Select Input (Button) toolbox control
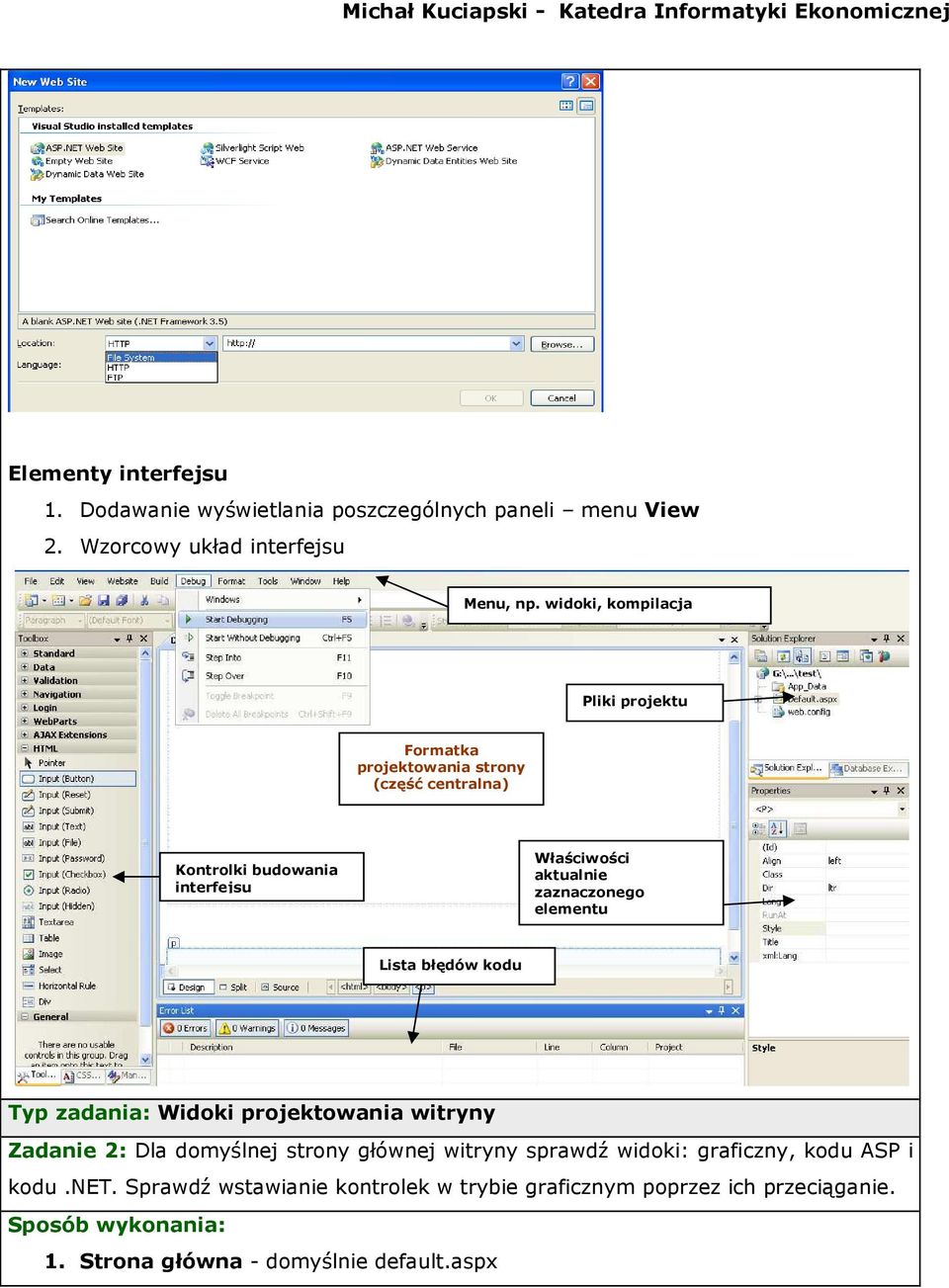The height and width of the screenshot is (1288, 949). [x=78, y=779]
